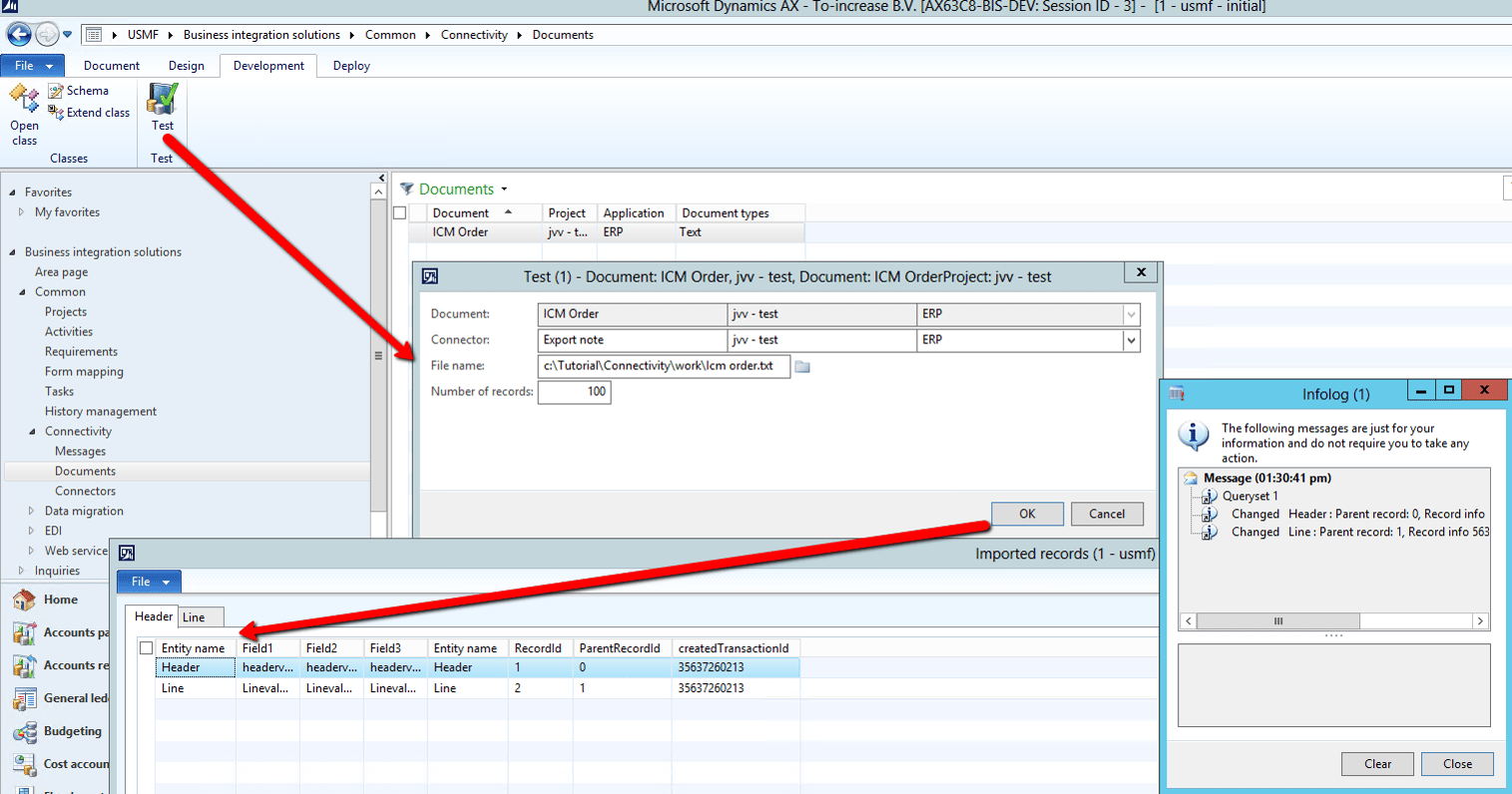Viewport: 1512px width, 794px height.
Task: Open the Budgeting module icon
Action: click(24, 732)
